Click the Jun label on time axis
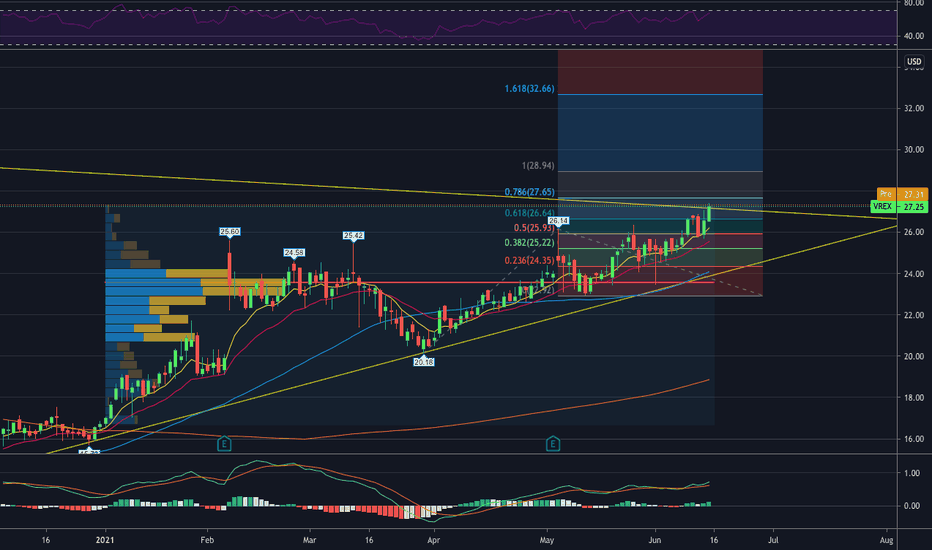932x550 pixels. [x=654, y=540]
